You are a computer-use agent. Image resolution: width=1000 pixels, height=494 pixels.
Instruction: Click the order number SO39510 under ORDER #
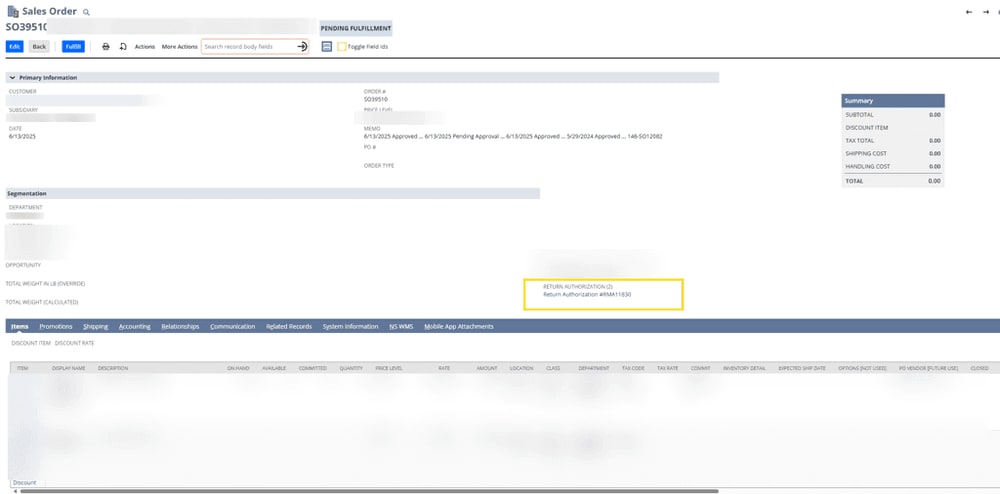click(376, 99)
